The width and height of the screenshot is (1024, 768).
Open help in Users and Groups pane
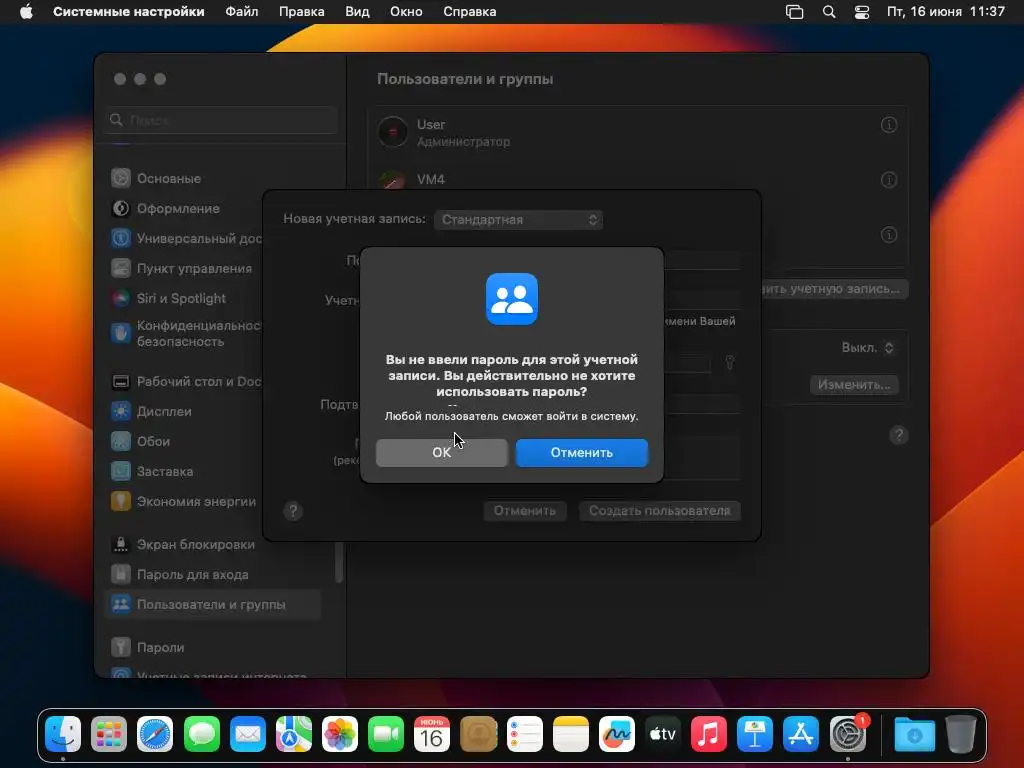(x=899, y=435)
